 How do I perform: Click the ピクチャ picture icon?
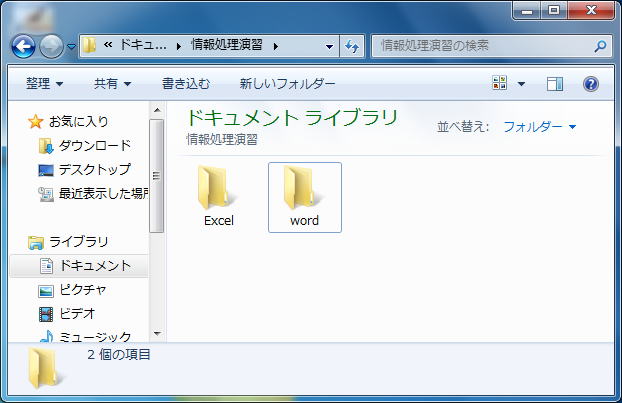point(46,291)
